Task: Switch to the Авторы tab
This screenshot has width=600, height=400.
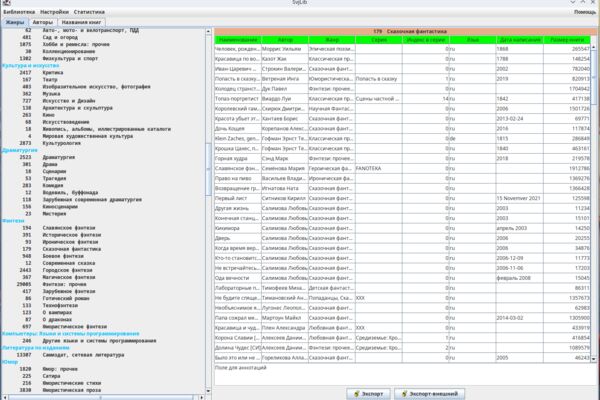Action: pos(42,22)
